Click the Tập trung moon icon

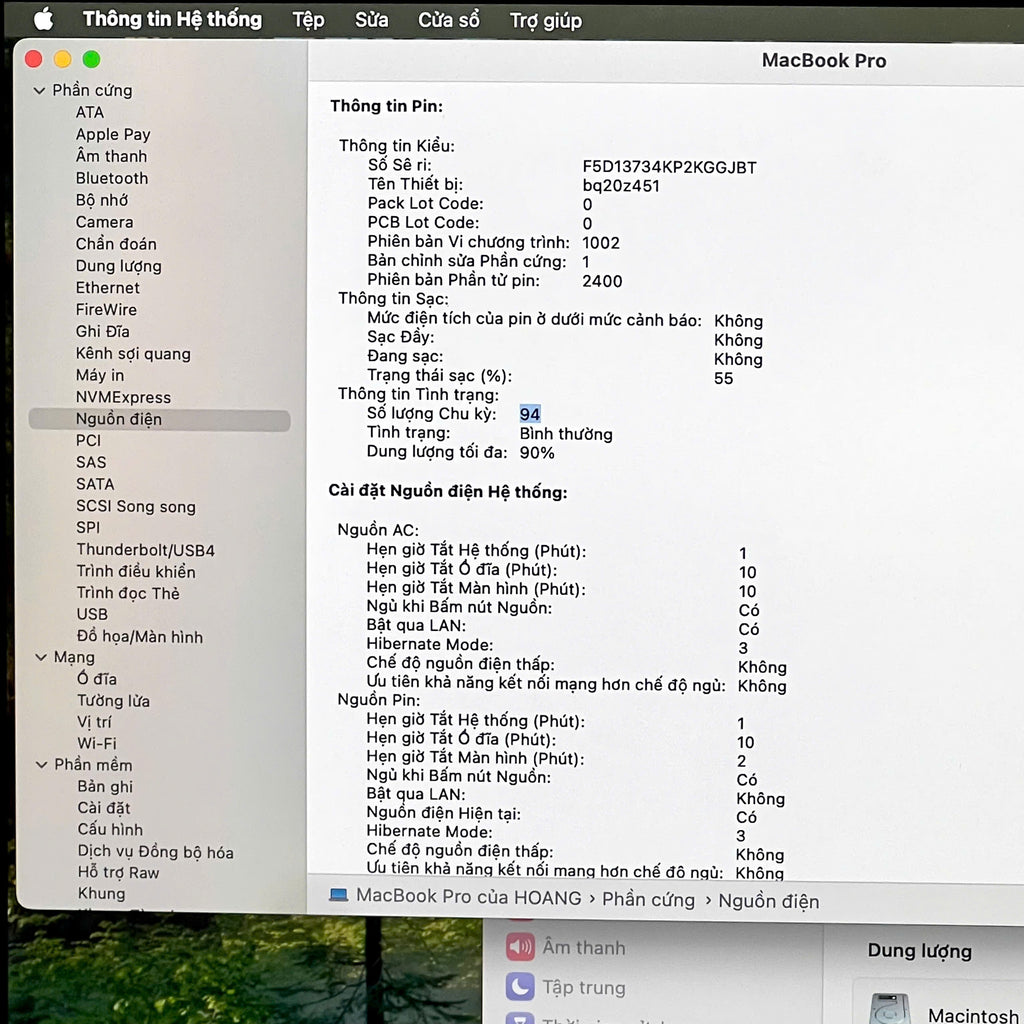pos(520,986)
